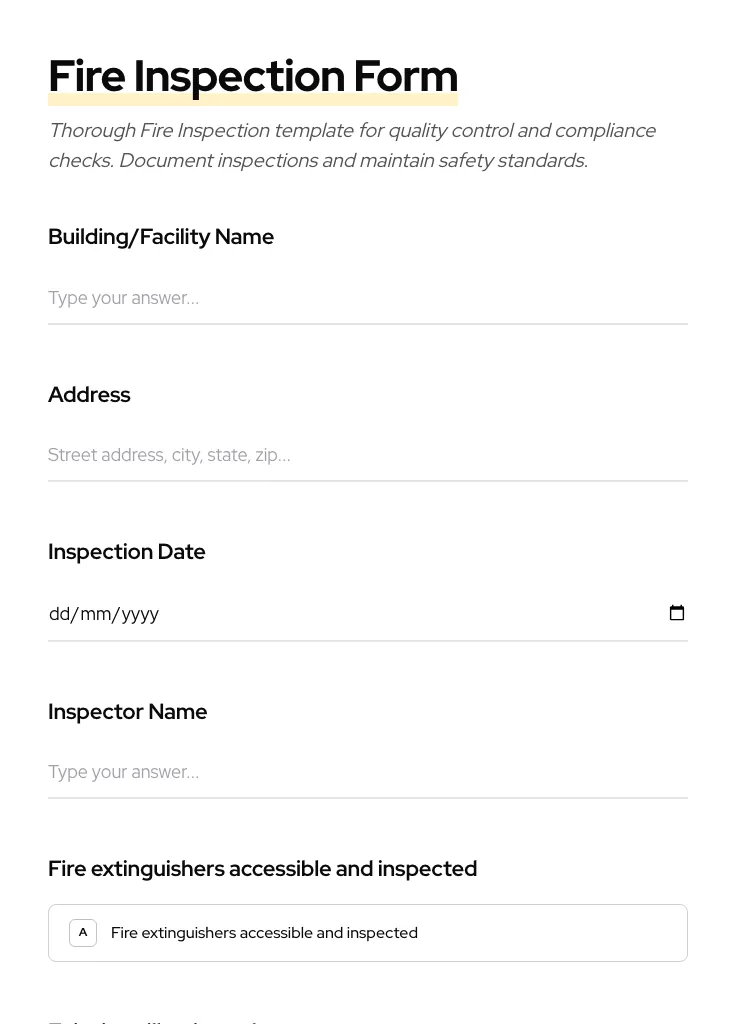Click the 'Street address, city, state, zip' placeholder
Viewport: 736px width, 1024px height.
pos(169,455)
